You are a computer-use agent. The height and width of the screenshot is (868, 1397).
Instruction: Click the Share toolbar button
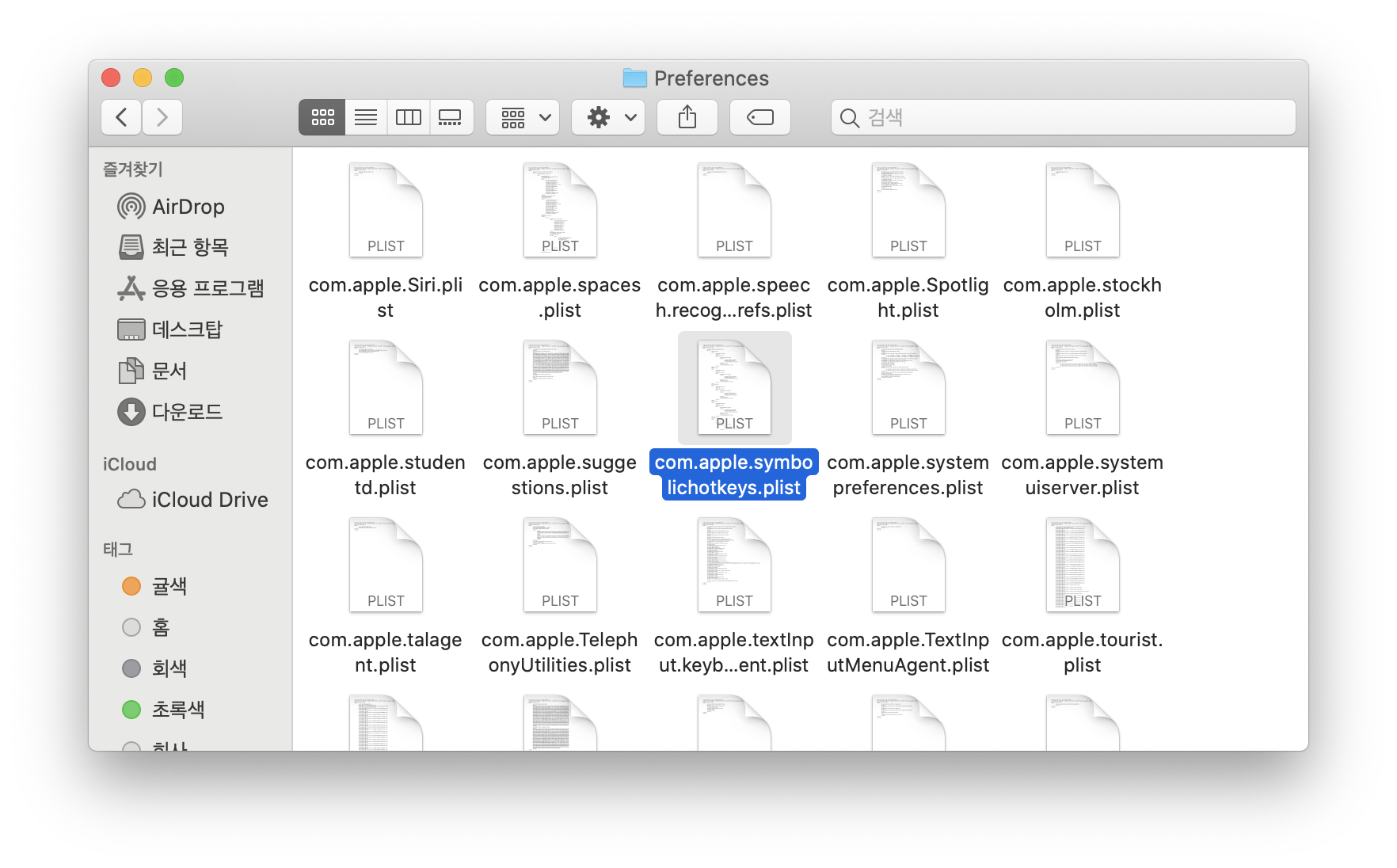(687, 117)
